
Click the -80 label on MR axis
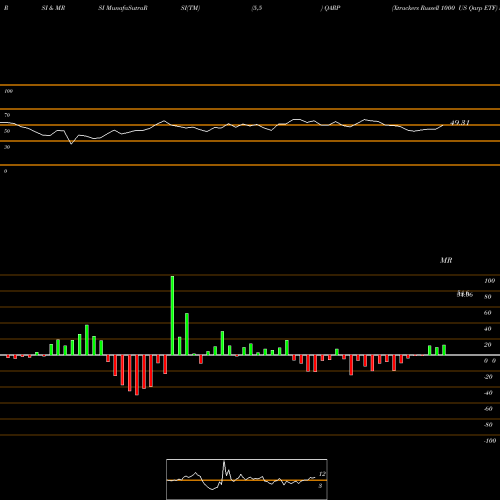point(488,425)
